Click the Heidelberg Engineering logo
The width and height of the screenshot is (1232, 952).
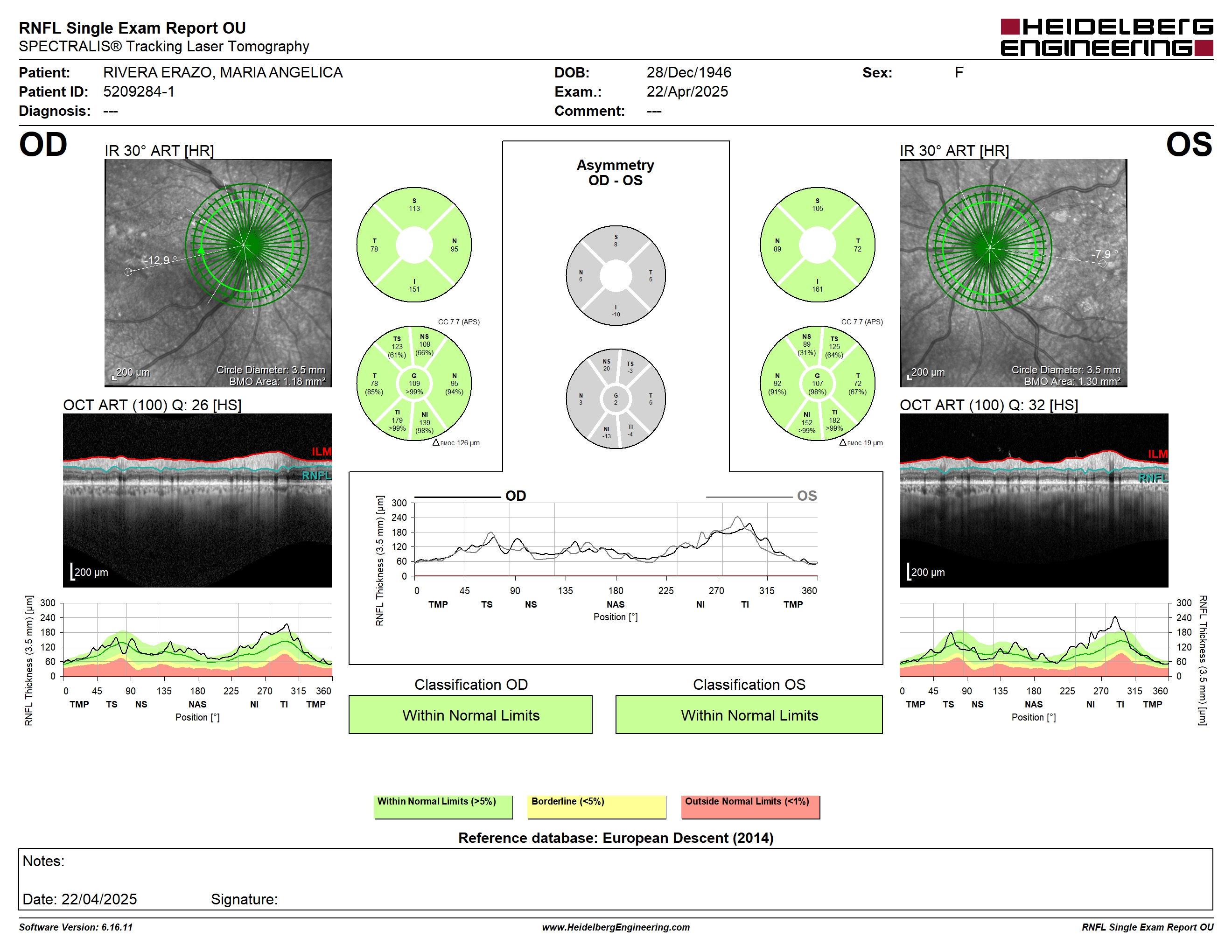[x=1107, y=37]
